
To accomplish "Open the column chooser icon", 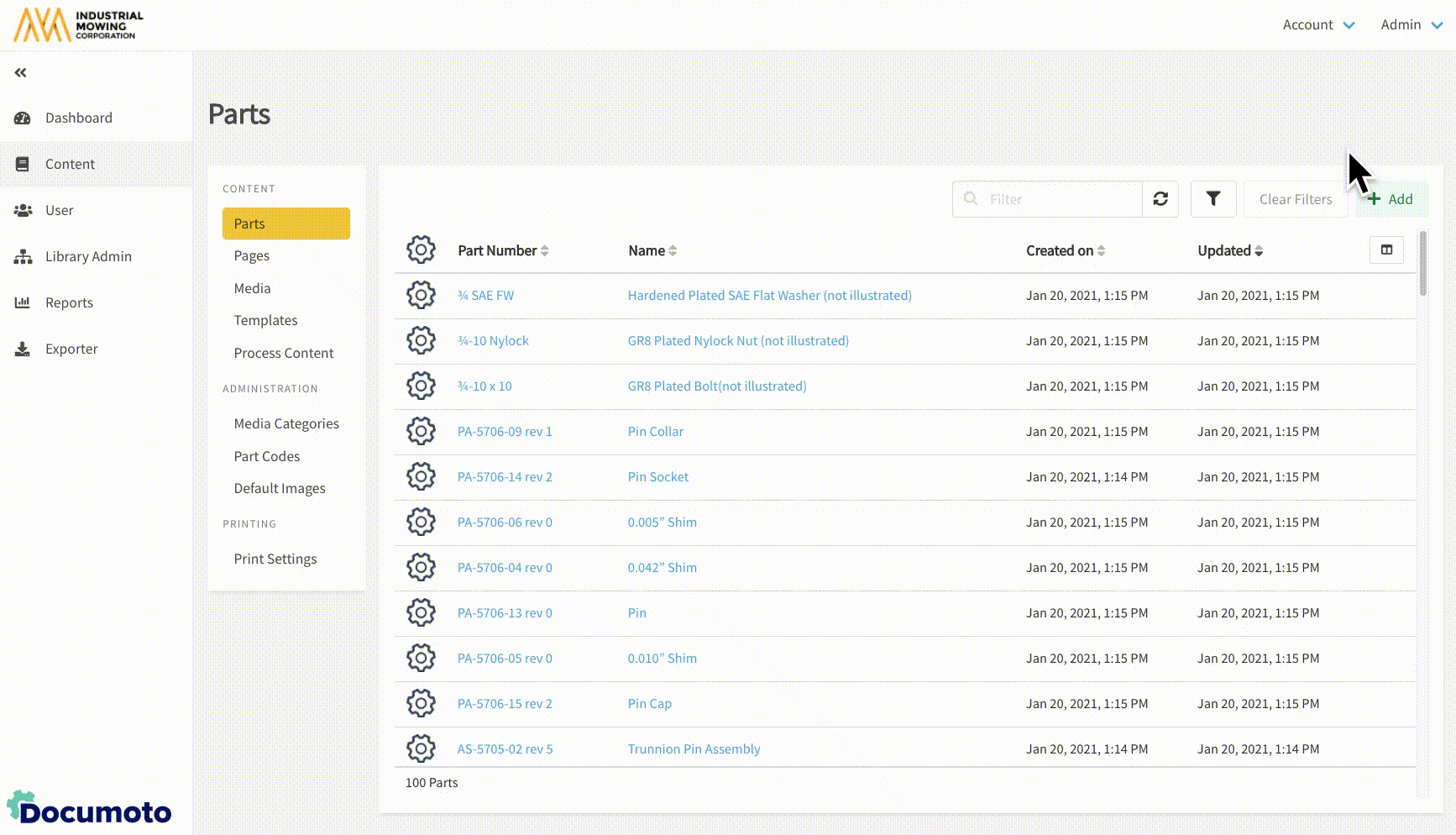I will [x=1386, y=250].
